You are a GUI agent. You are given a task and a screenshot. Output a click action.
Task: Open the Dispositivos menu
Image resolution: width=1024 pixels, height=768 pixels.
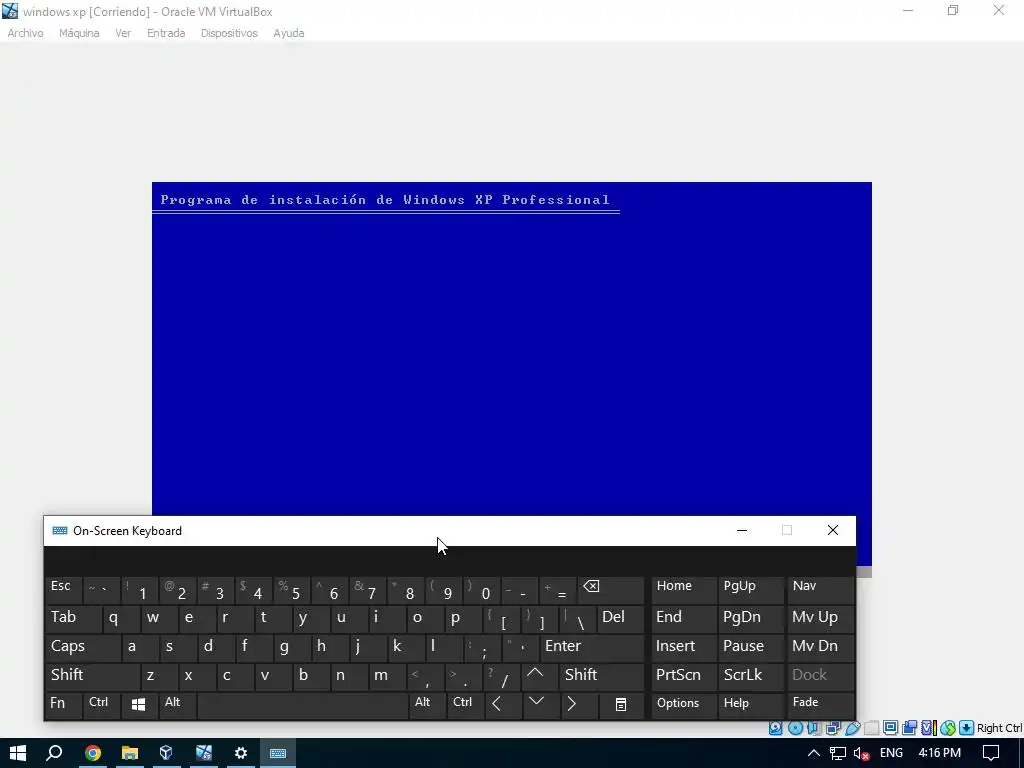pos(229,33)
